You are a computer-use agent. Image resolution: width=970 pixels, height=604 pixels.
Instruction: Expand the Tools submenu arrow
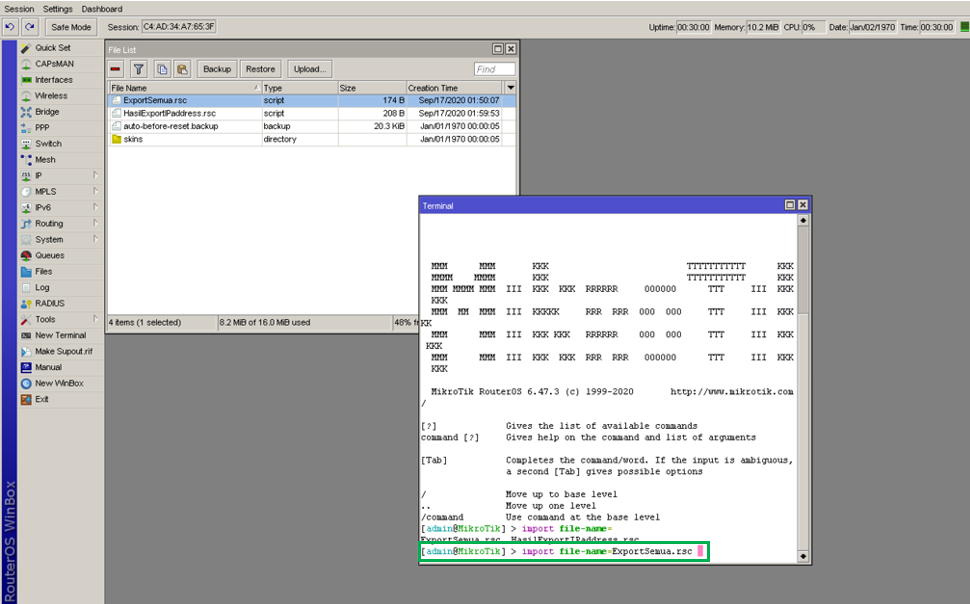click(x=95, y=319)
